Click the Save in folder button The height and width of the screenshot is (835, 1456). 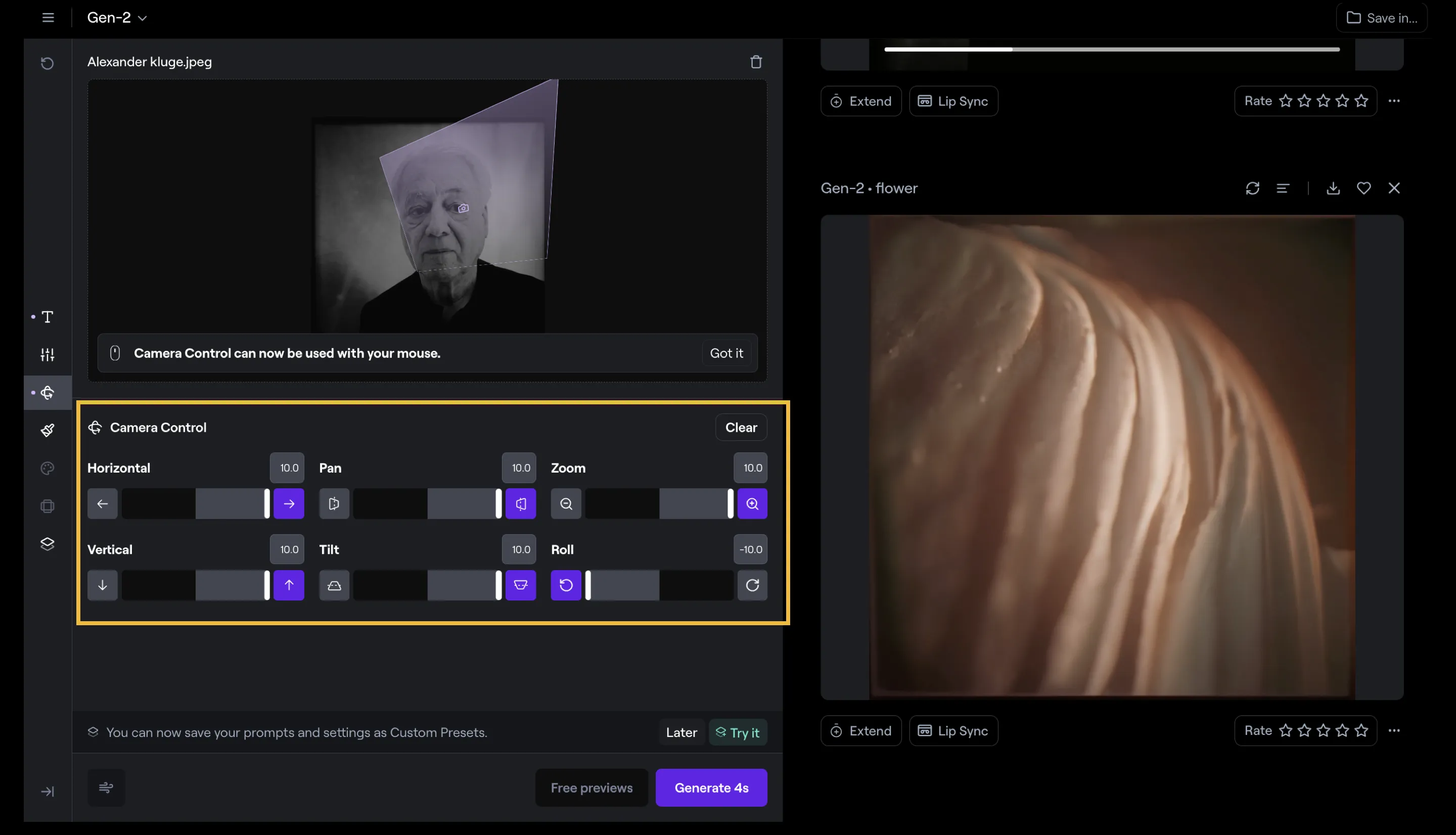pos(1382,18)
